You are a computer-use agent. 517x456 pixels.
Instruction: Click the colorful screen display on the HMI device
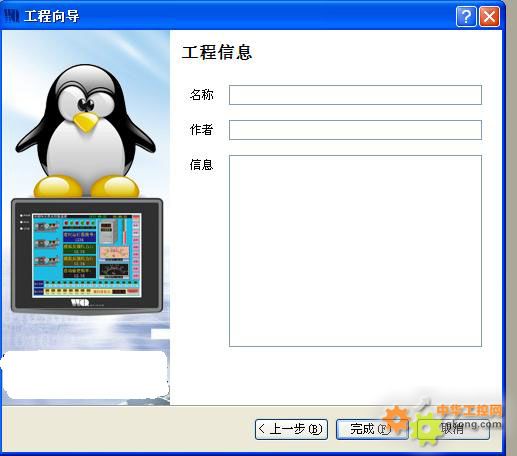(x=87, y=255)
